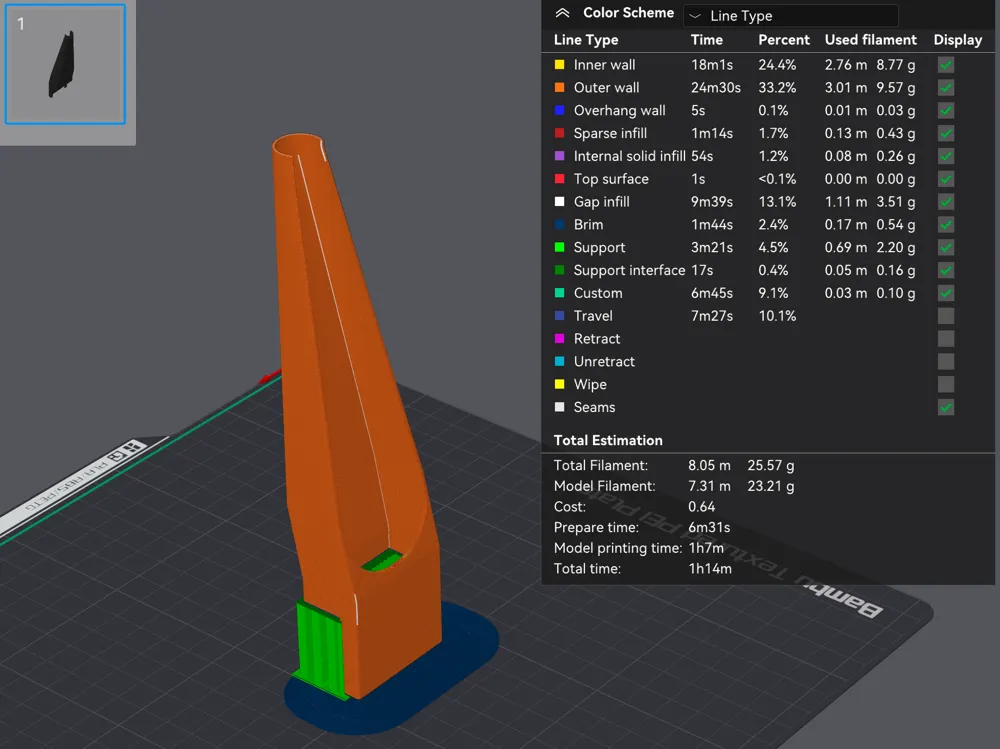Click the yellow Inner wall color swatch
The width and height of the screenshot is (1000, 749).
click(559, 64)
